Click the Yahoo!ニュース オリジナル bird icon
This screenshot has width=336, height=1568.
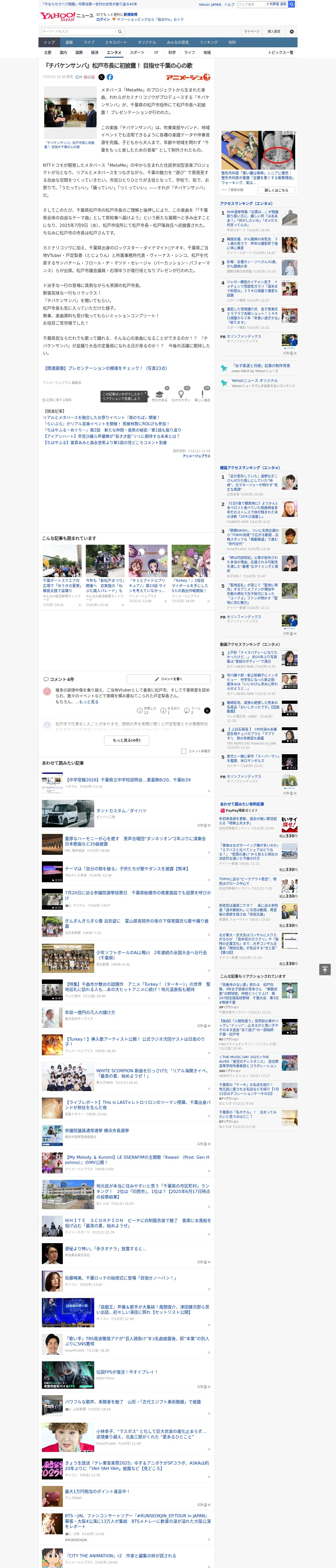click(224, 382)
